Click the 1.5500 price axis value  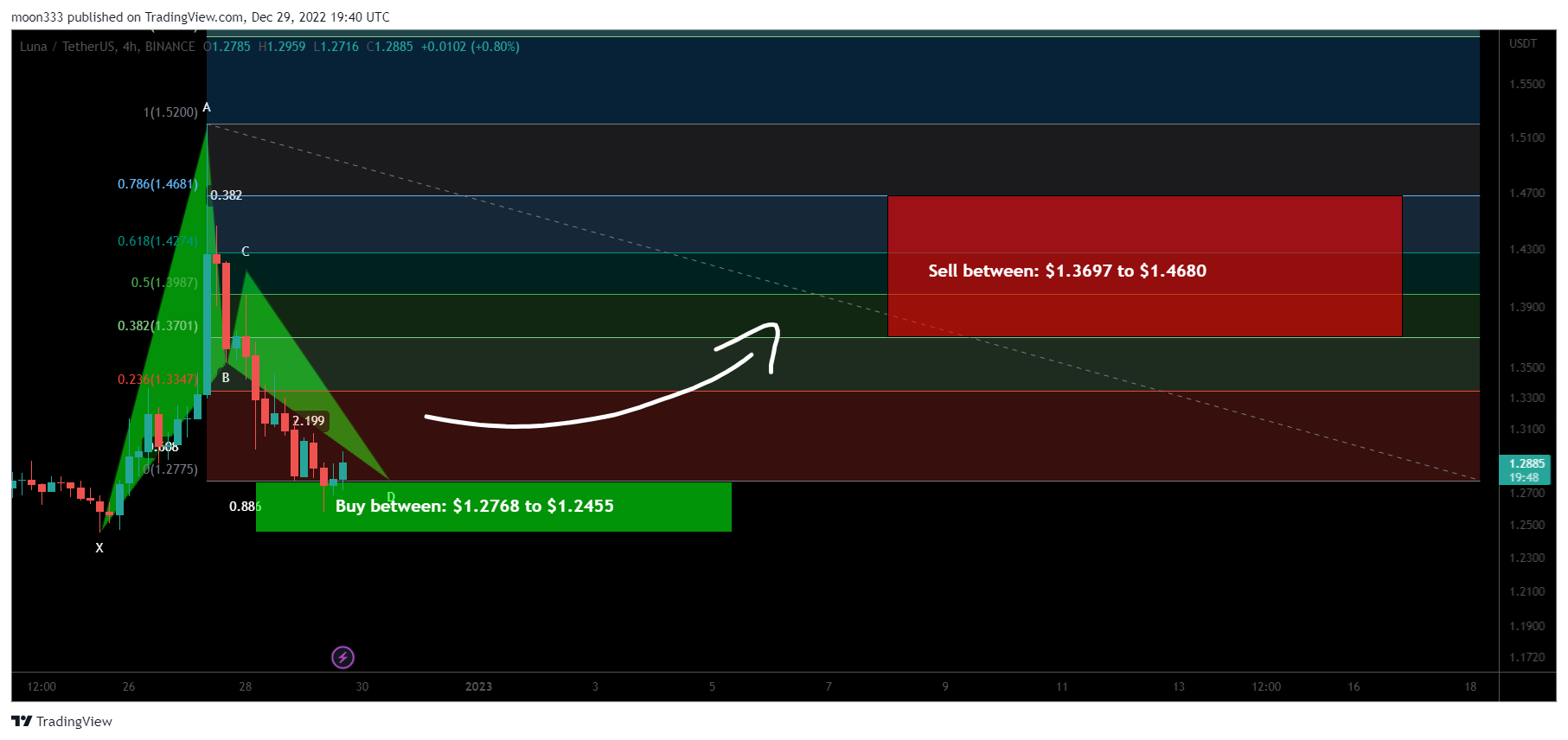click(1526, 84)
